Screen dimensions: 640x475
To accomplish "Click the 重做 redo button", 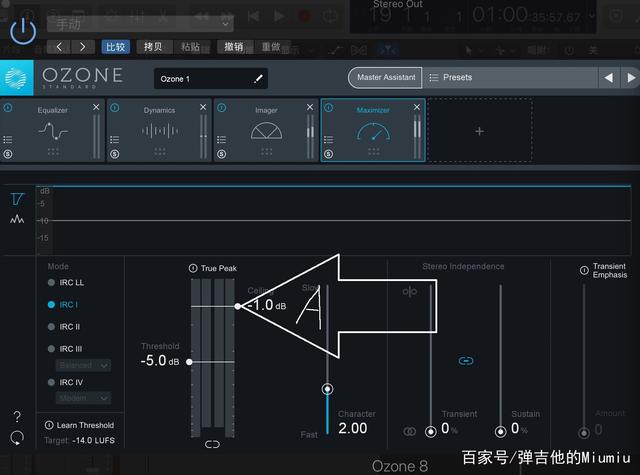I will [x=271, y=47].
